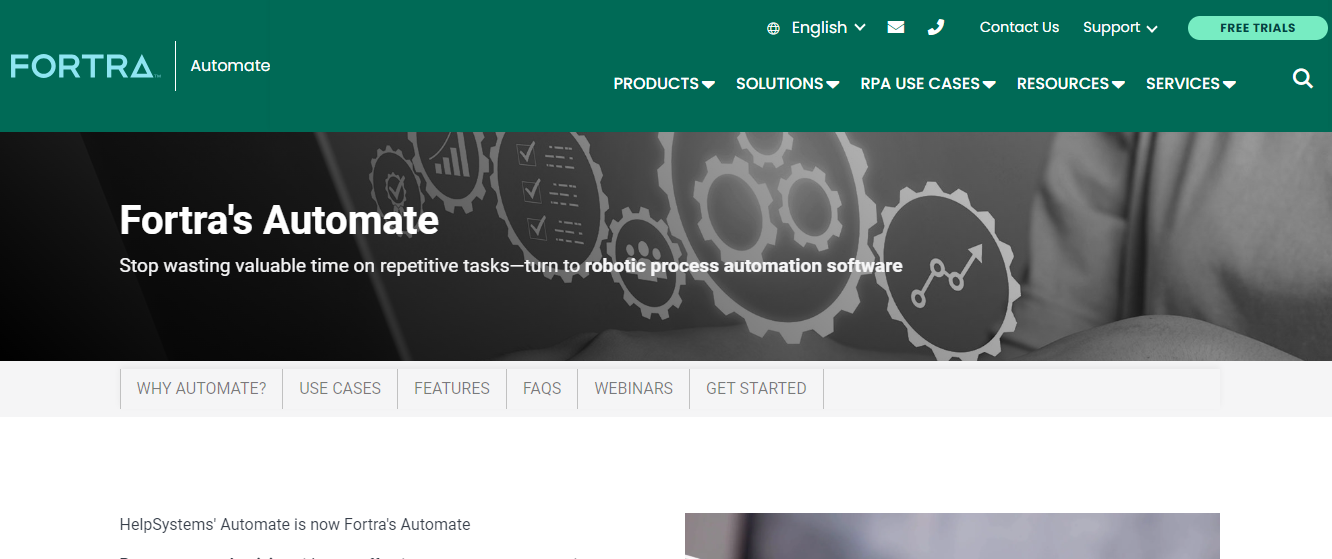The image size is (1332, 559).
Task: Click the globe language icon
Action: coord(773,28)
